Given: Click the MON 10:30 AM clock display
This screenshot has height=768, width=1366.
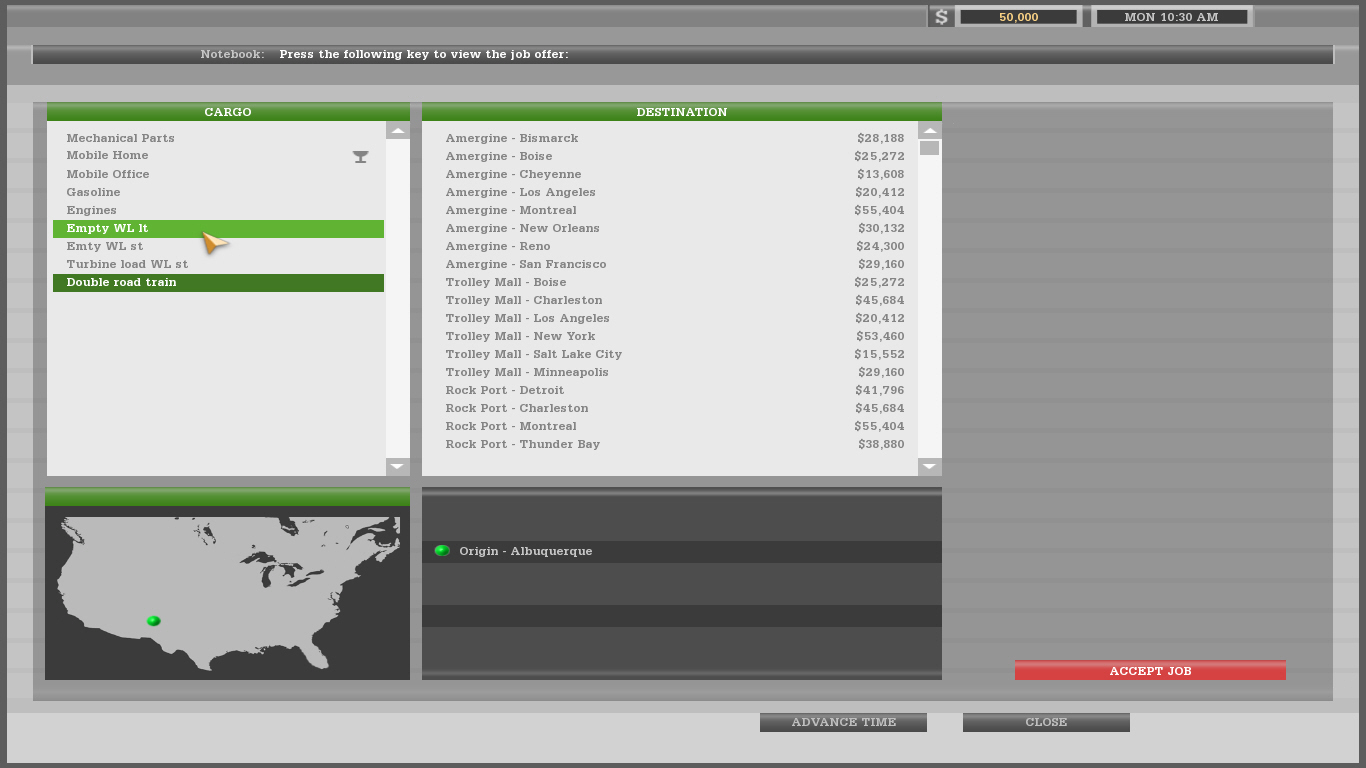Looking at the screenshot, I should (x=1171, y=17).
